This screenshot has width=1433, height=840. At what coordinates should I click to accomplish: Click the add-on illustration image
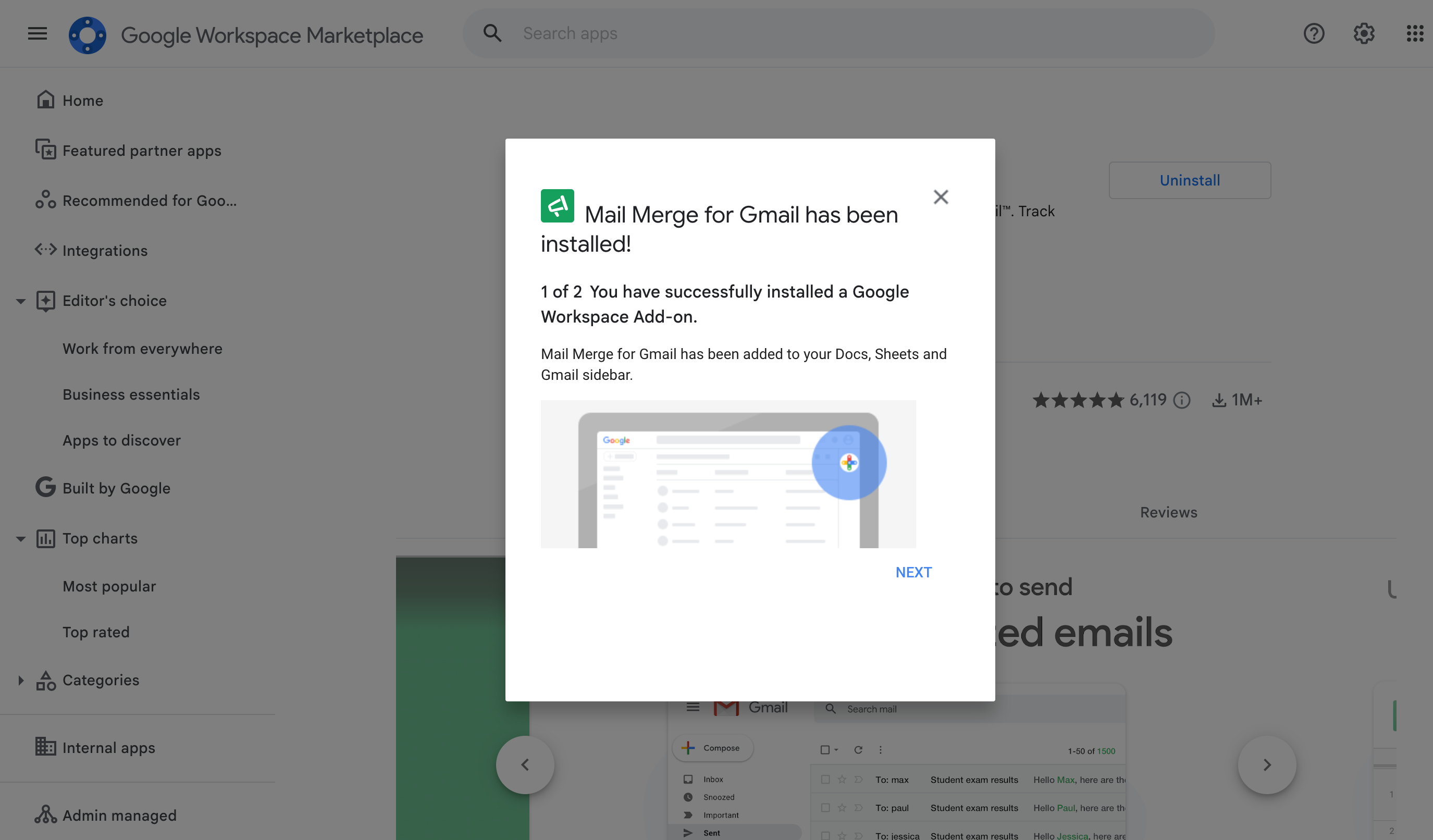pyautogui.click(x=728, y=474)
